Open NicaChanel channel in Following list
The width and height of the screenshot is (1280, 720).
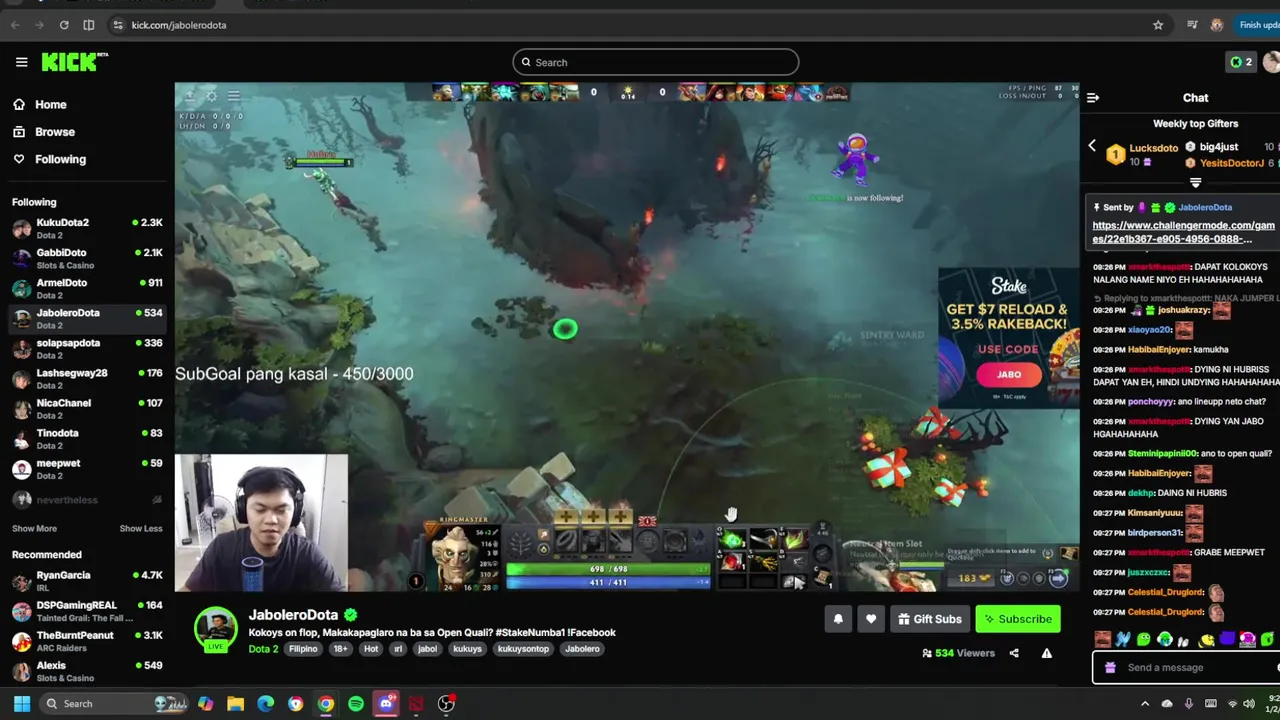click(x=87, y=408)
